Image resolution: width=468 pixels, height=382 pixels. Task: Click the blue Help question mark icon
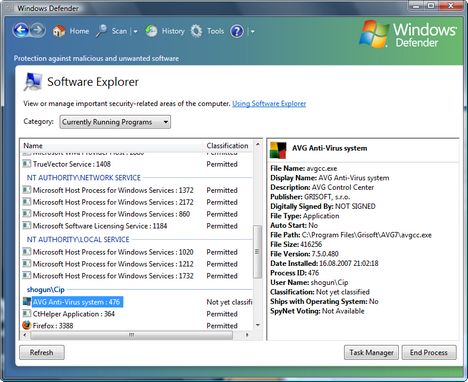pyautogui.click(x=237, y=31)
